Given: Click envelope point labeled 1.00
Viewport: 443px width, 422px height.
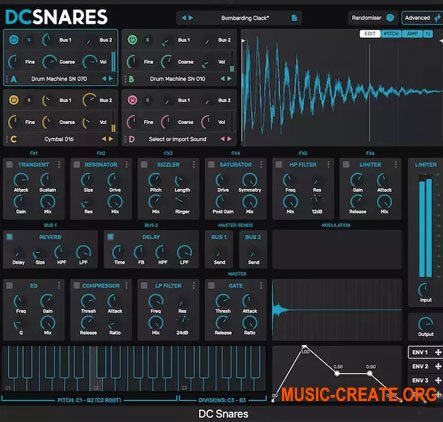Looking at the screenshot, I should click(x=304, y=348).
